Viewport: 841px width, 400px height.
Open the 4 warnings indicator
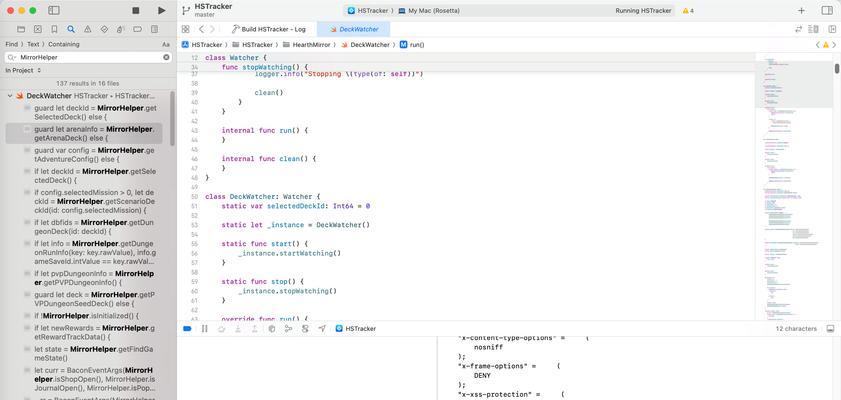(x=688, y=11)
